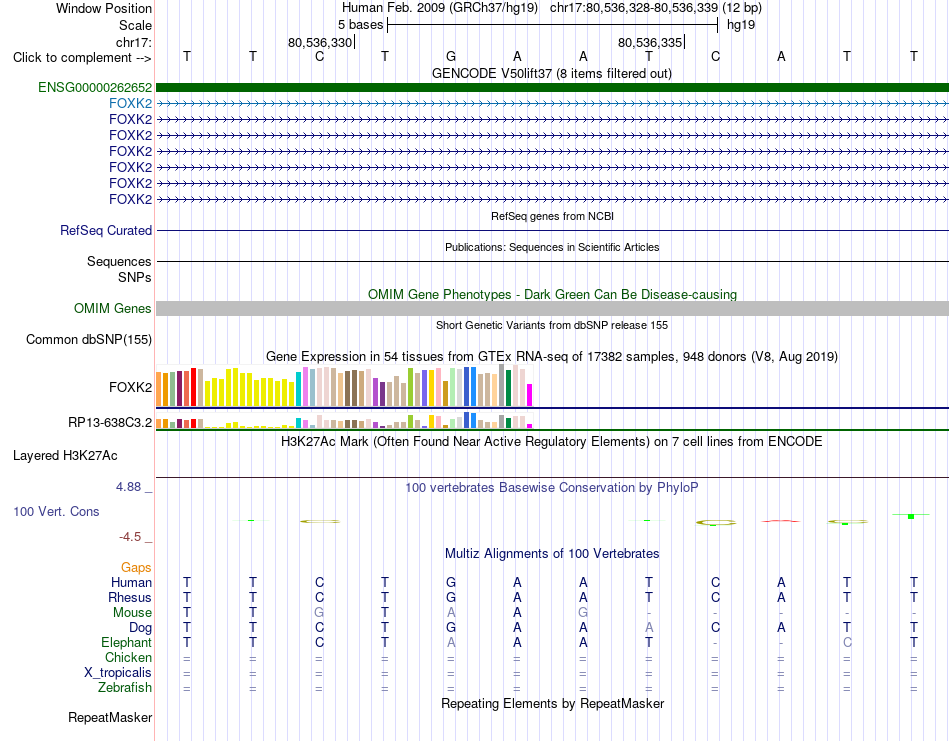
Task: Click the 100 Vert. Cons track label
Action: 56,511
